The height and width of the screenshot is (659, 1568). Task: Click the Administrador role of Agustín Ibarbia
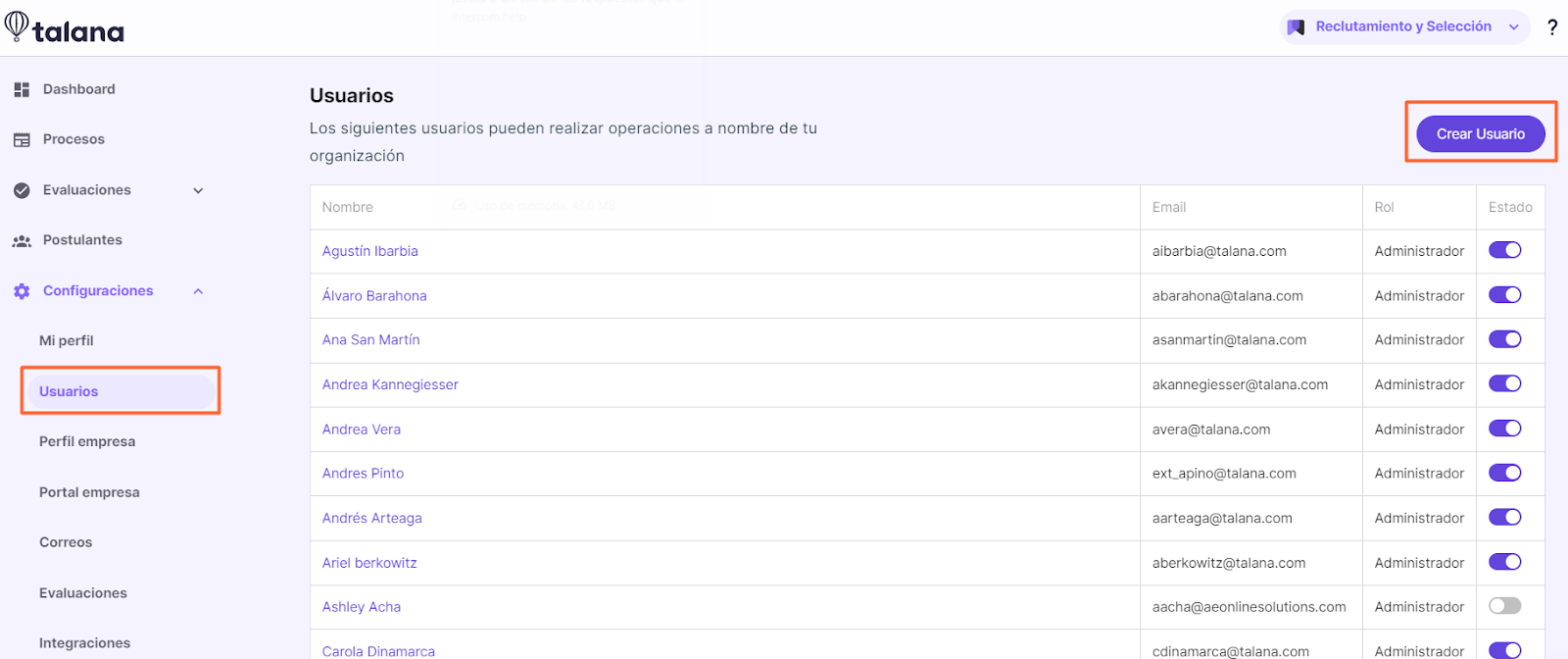(x=1419, y=251)
